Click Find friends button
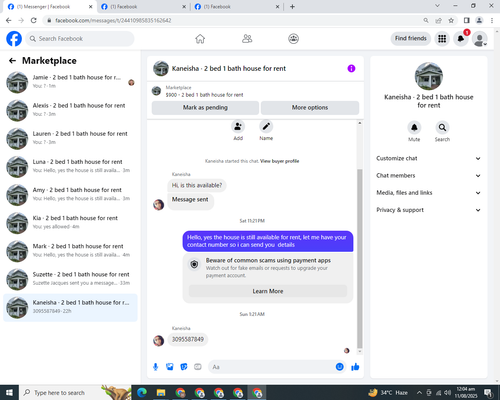Image resolution: width=500 pixels, height=400 pixels. [x=411, y=38]
